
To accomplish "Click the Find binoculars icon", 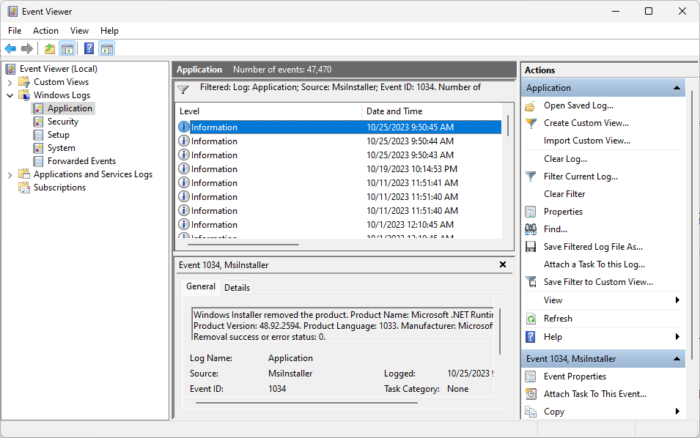I will [x=531, y=229].
